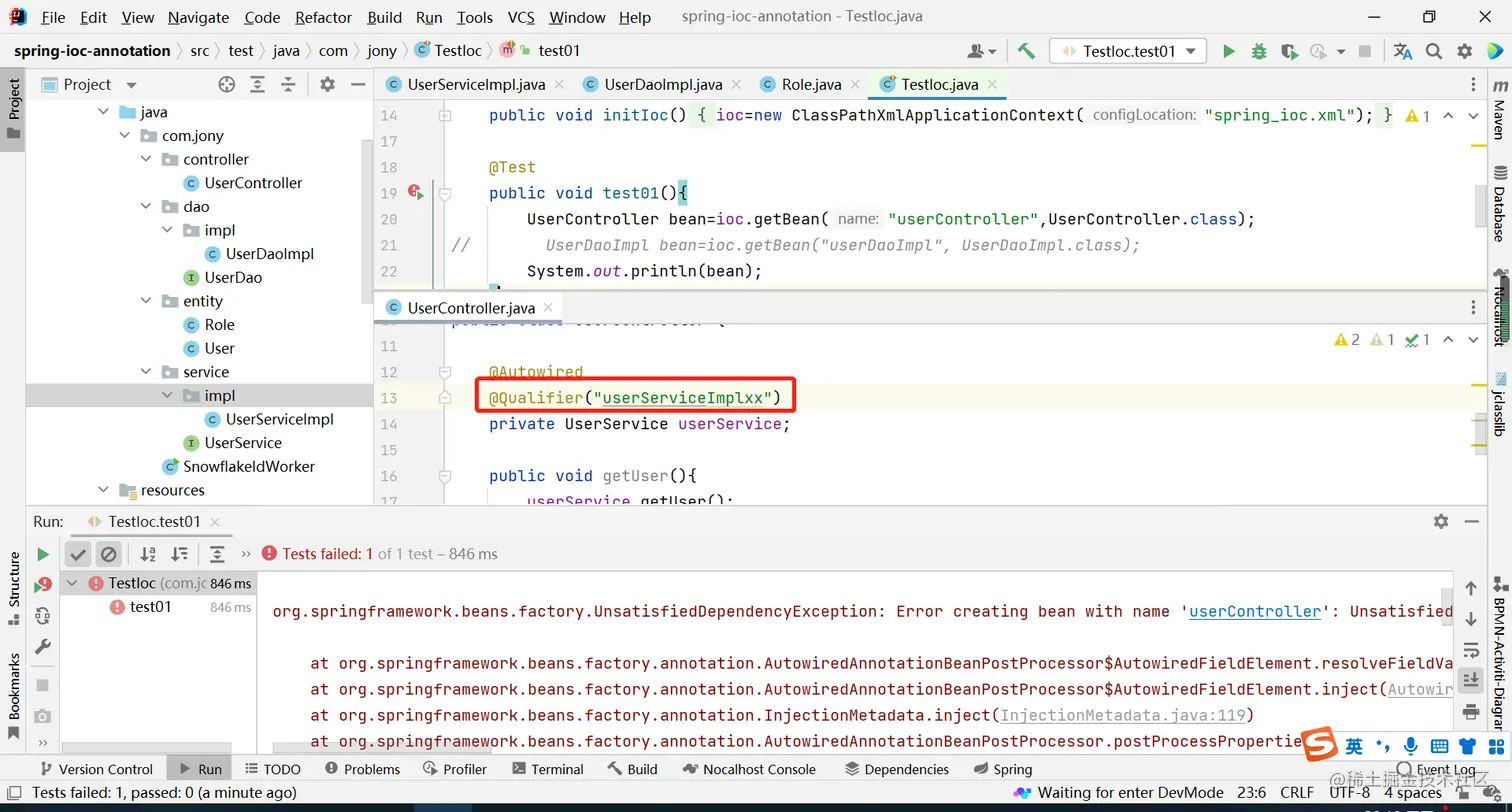This screenshot has height=812, width=1512.
Task: Open the VCS menu
Action: click(521, 17)
